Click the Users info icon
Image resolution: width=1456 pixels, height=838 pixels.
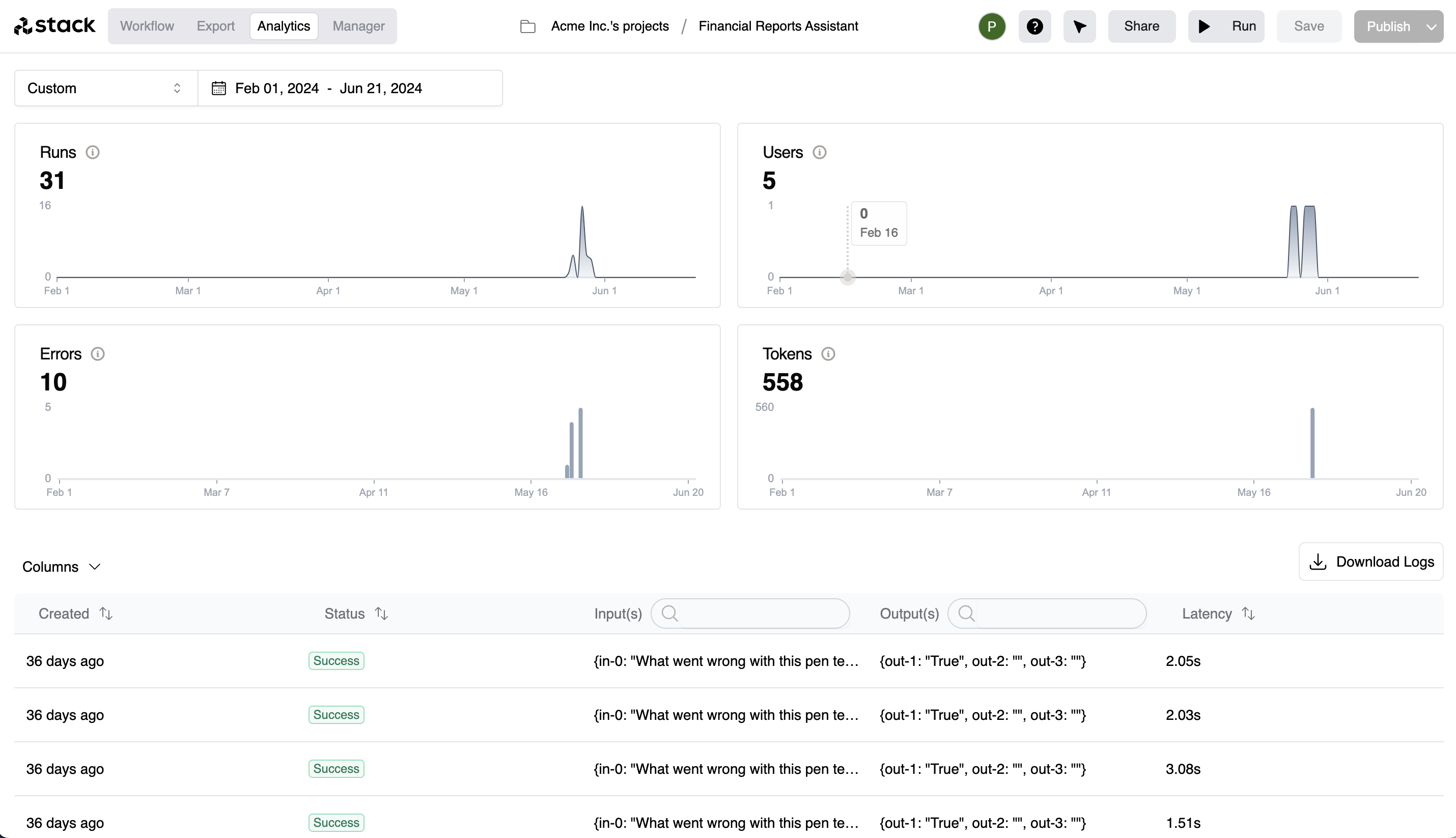point(820,153)
